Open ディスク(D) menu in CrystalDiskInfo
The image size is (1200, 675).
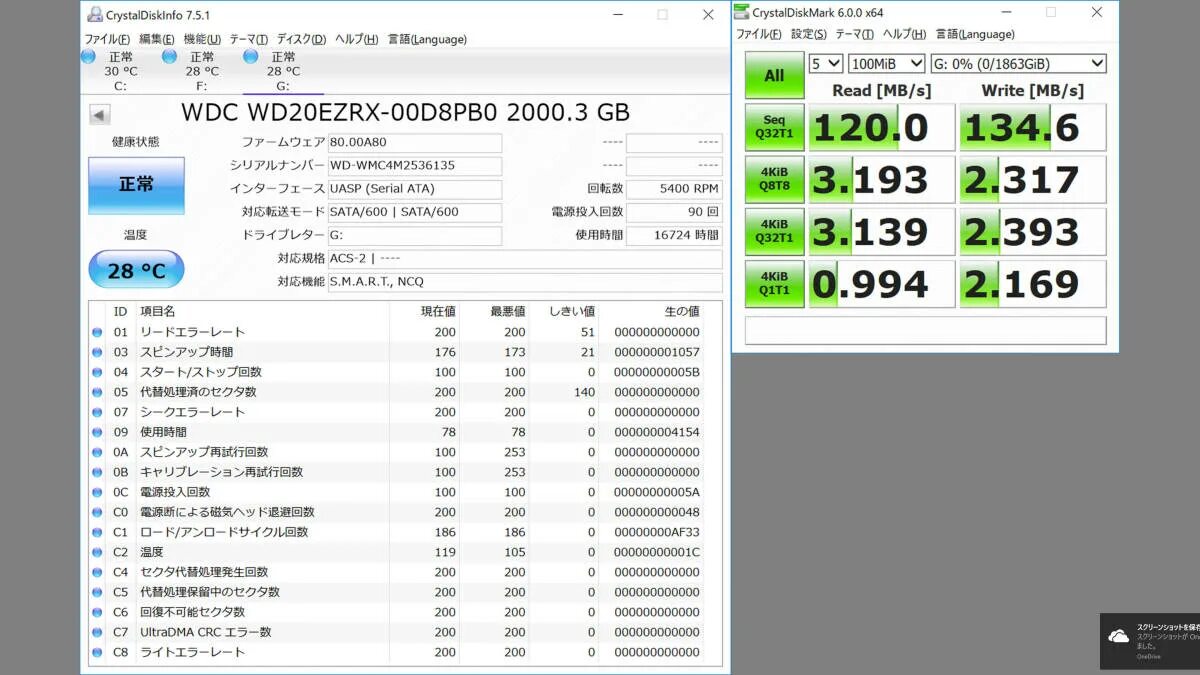click(x=301, y=39)
